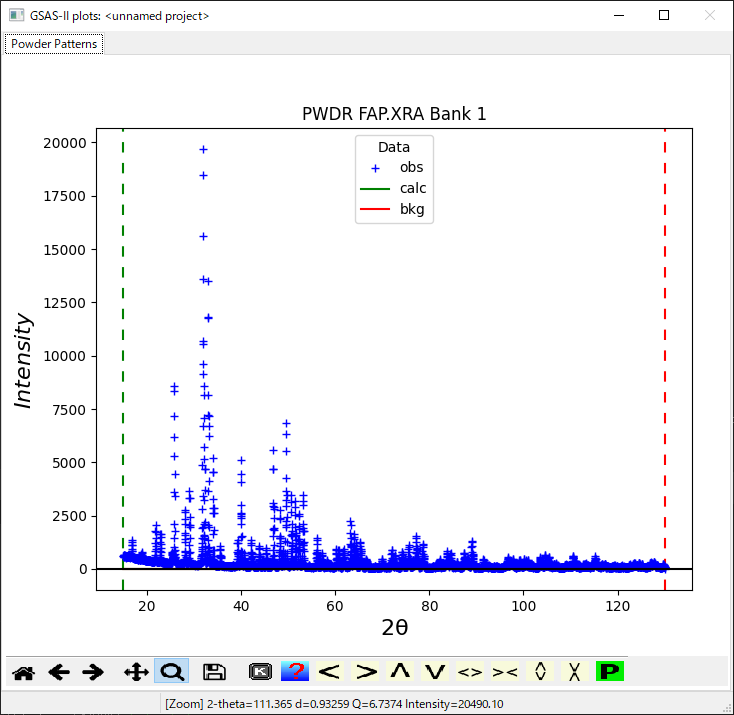Toggle the Zoom magnifier tool
Image resolution: width=734 pixels, height=715 pixels.
coord(171,672)
